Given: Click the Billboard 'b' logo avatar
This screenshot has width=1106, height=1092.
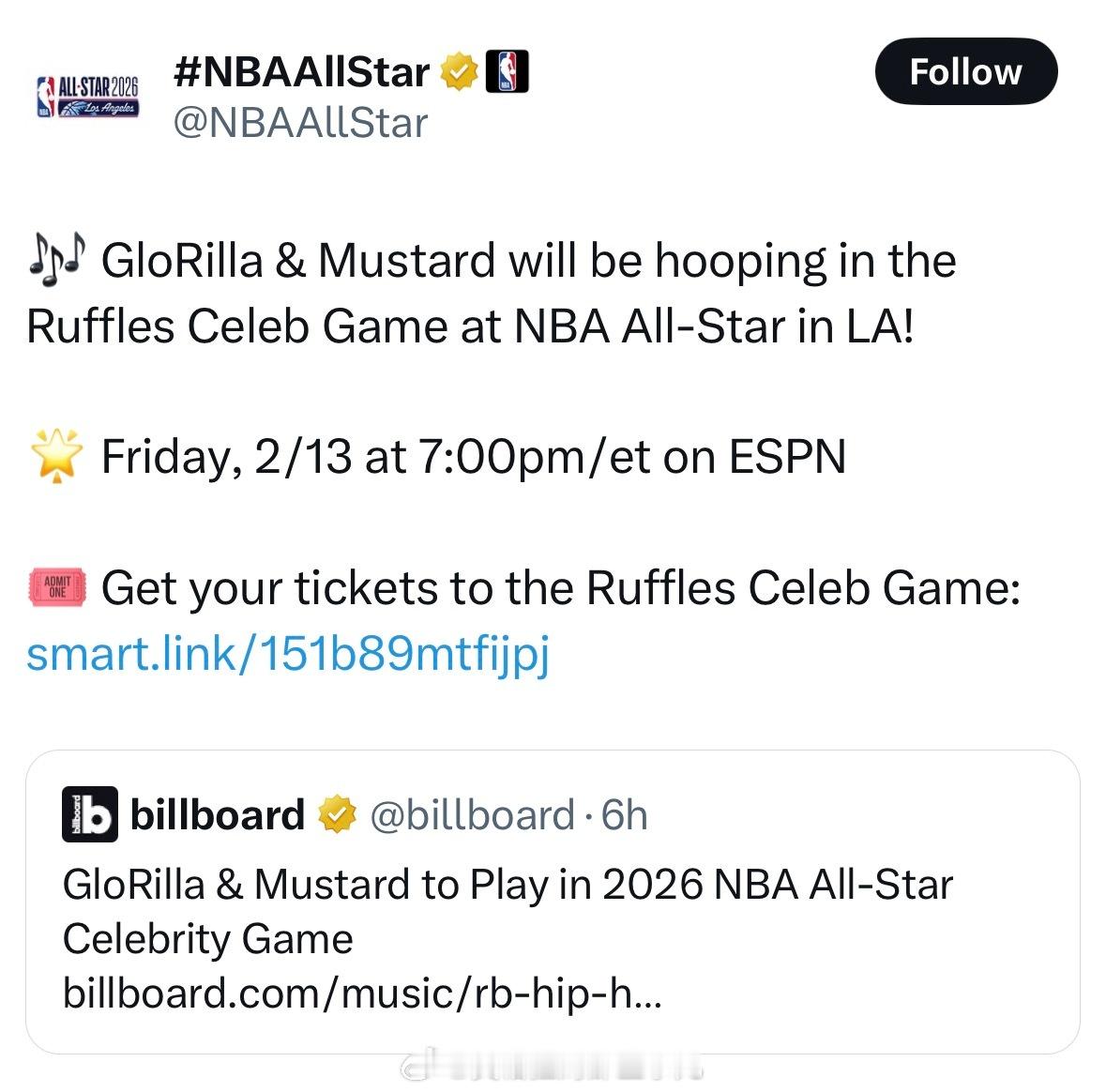Looking at the screenshot, I should point(88,815).
